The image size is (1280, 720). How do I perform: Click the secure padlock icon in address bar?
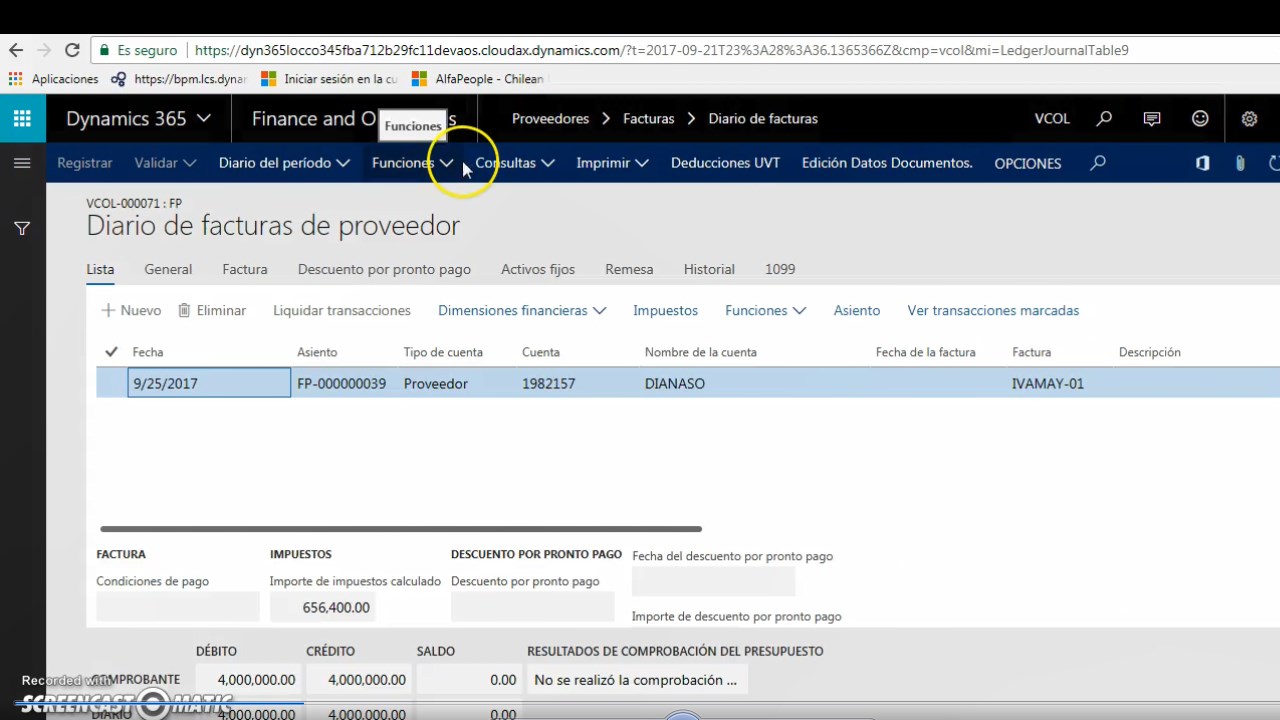pyautogui.click(x=105, y=50)
